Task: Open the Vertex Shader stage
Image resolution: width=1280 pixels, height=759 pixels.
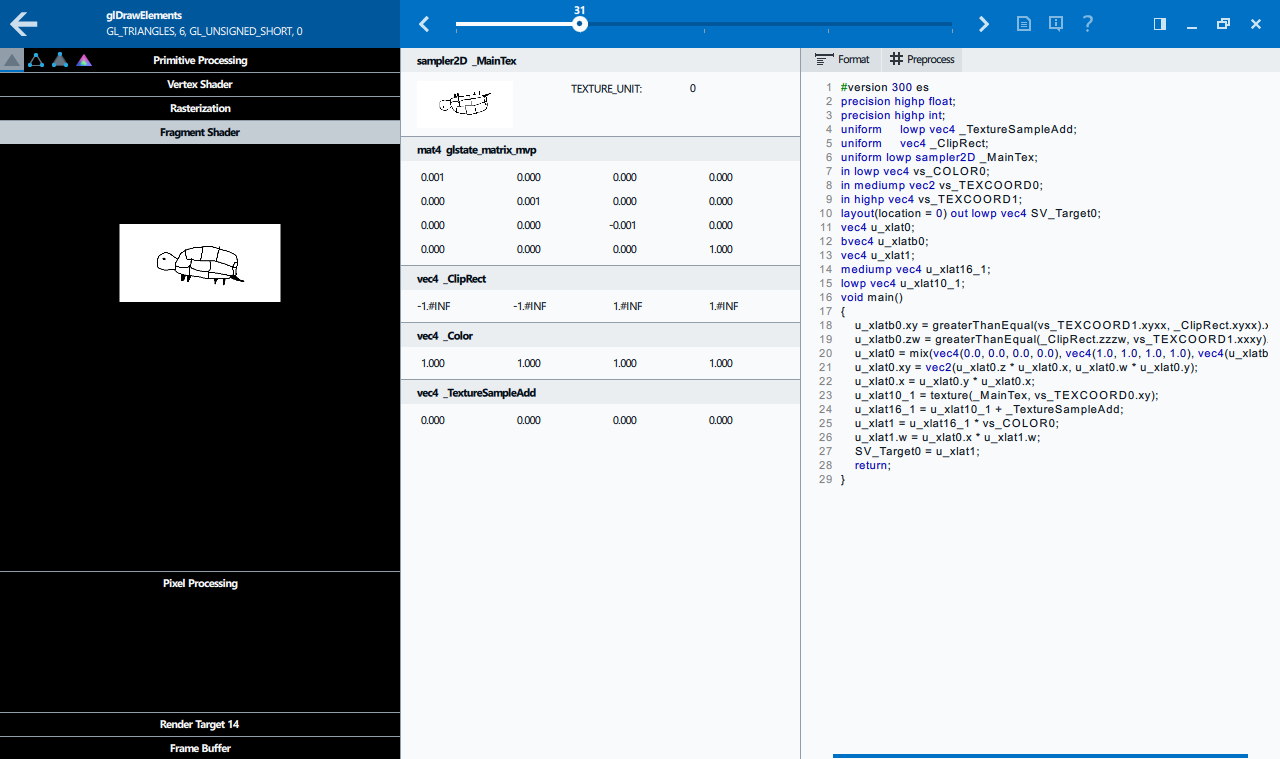Action: click(x=200, y=84)
